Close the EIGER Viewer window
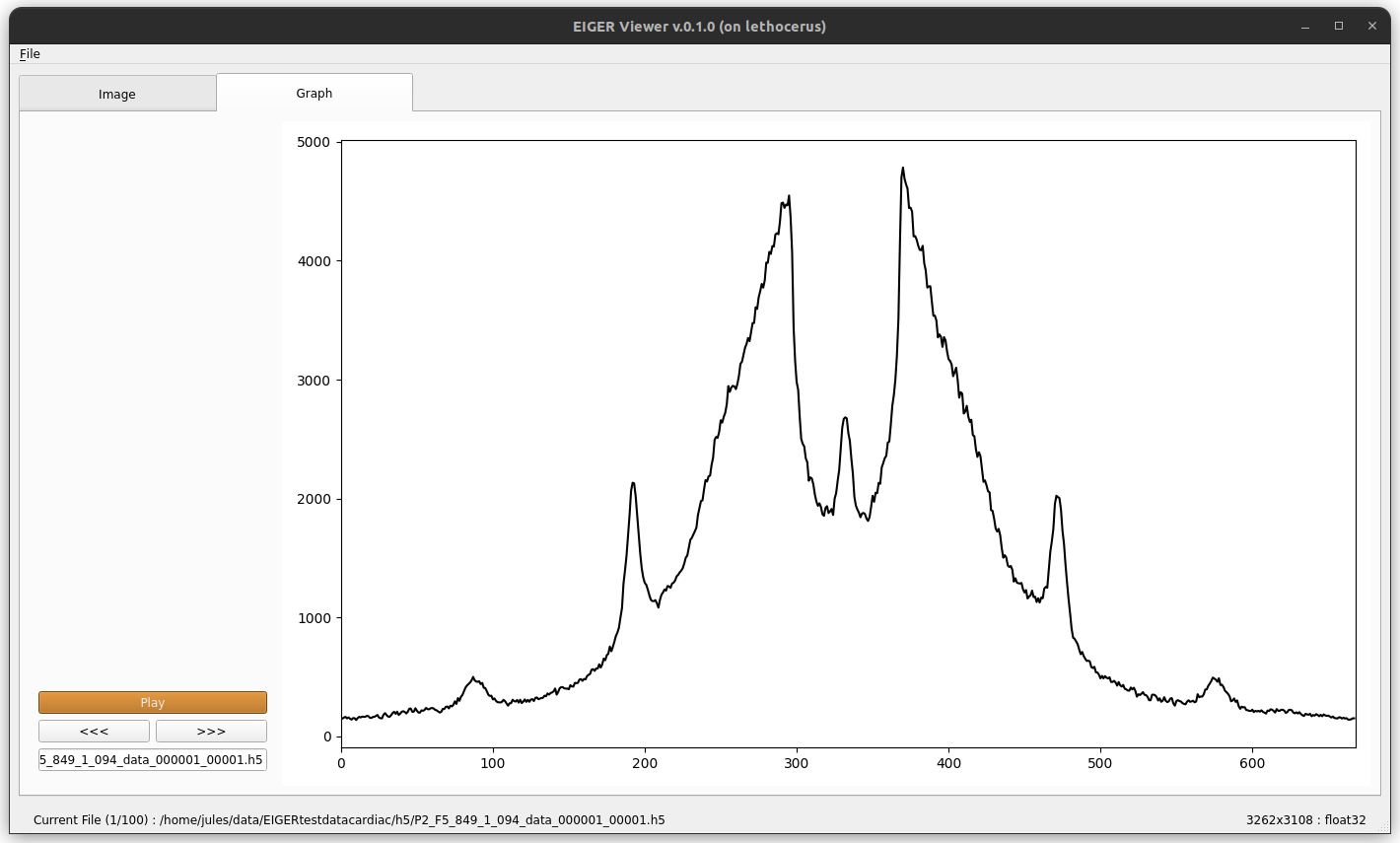Viewport: 1400px width, 843px height. pos(1371,27)
